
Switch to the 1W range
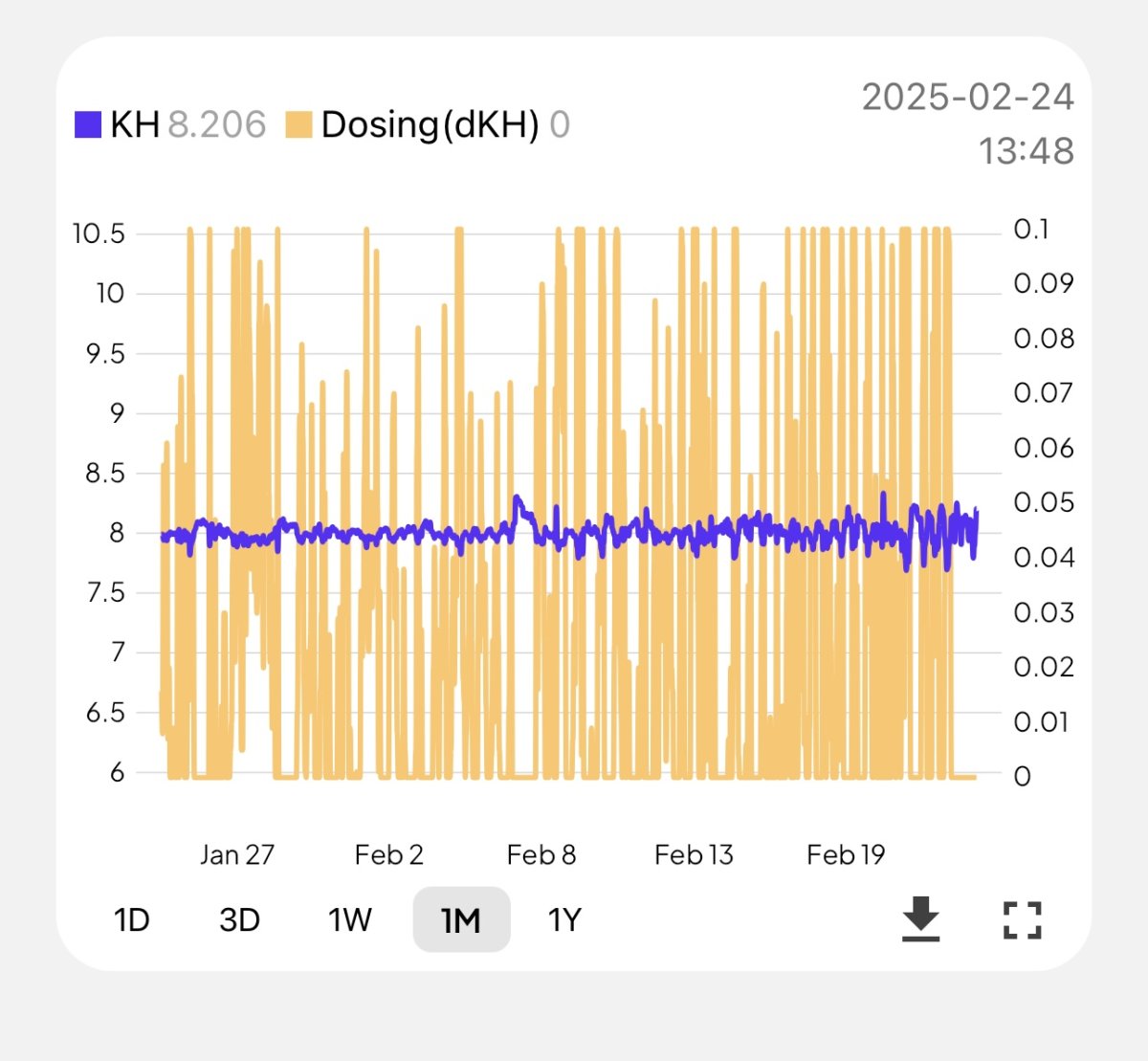349,919
